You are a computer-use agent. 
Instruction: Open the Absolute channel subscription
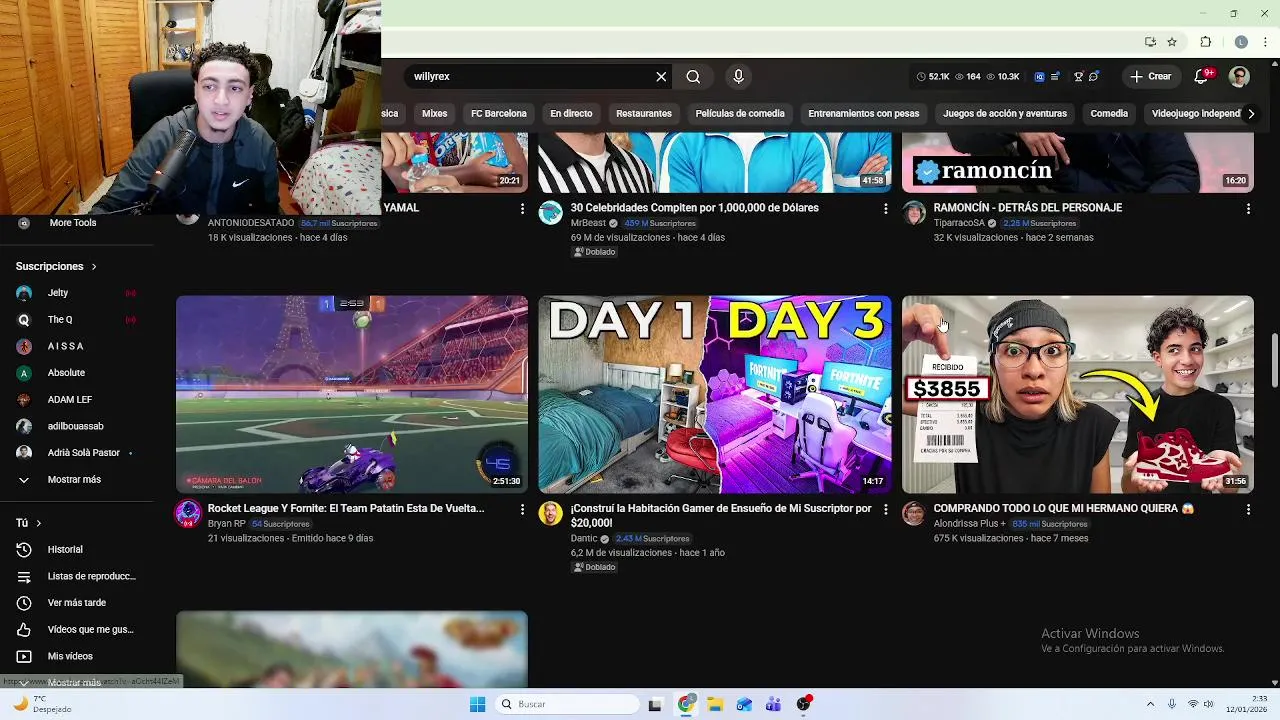tap(76, 373)
